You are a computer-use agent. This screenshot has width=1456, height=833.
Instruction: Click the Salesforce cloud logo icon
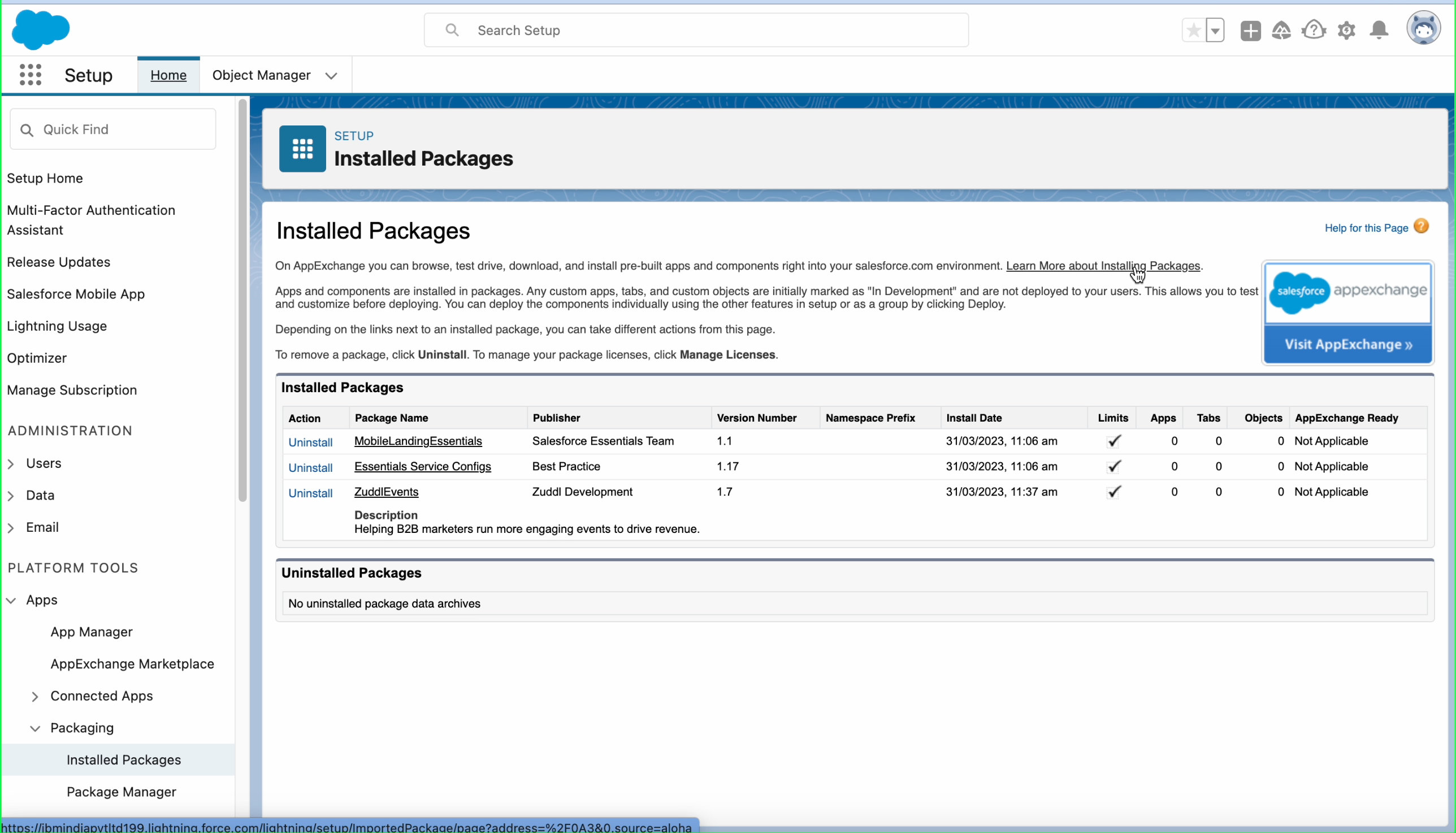pos(41,30)
